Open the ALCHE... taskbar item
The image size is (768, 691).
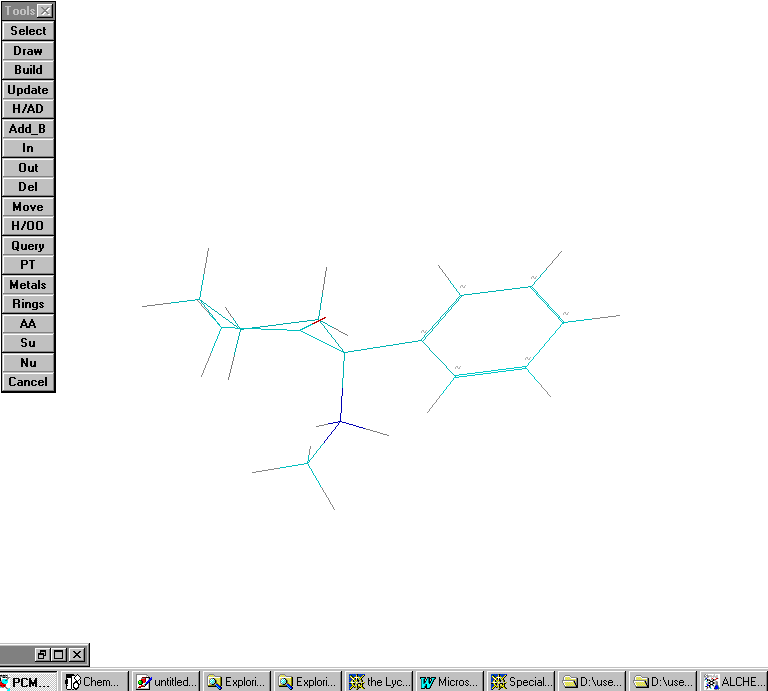point(733,681)
